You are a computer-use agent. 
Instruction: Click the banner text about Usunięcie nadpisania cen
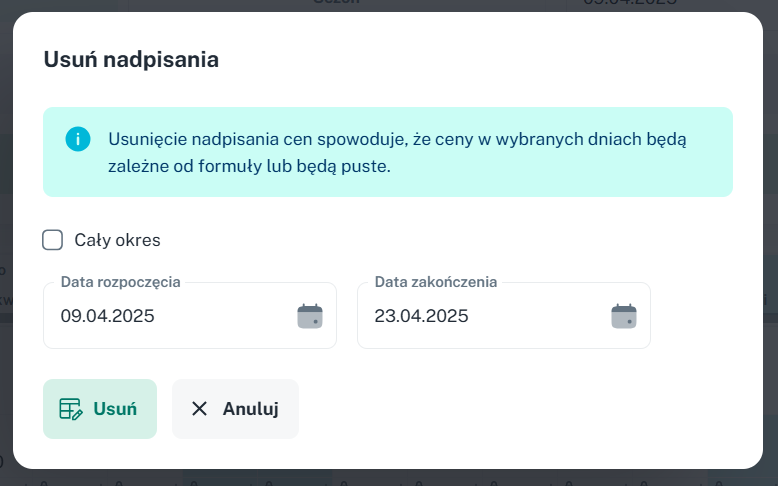397,152
